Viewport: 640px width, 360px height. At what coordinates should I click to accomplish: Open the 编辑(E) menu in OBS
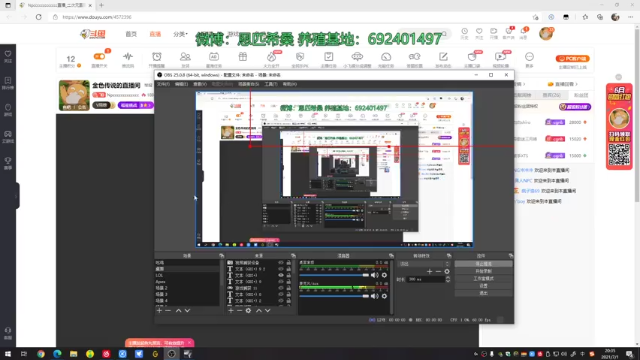click(x=181, y=84)
